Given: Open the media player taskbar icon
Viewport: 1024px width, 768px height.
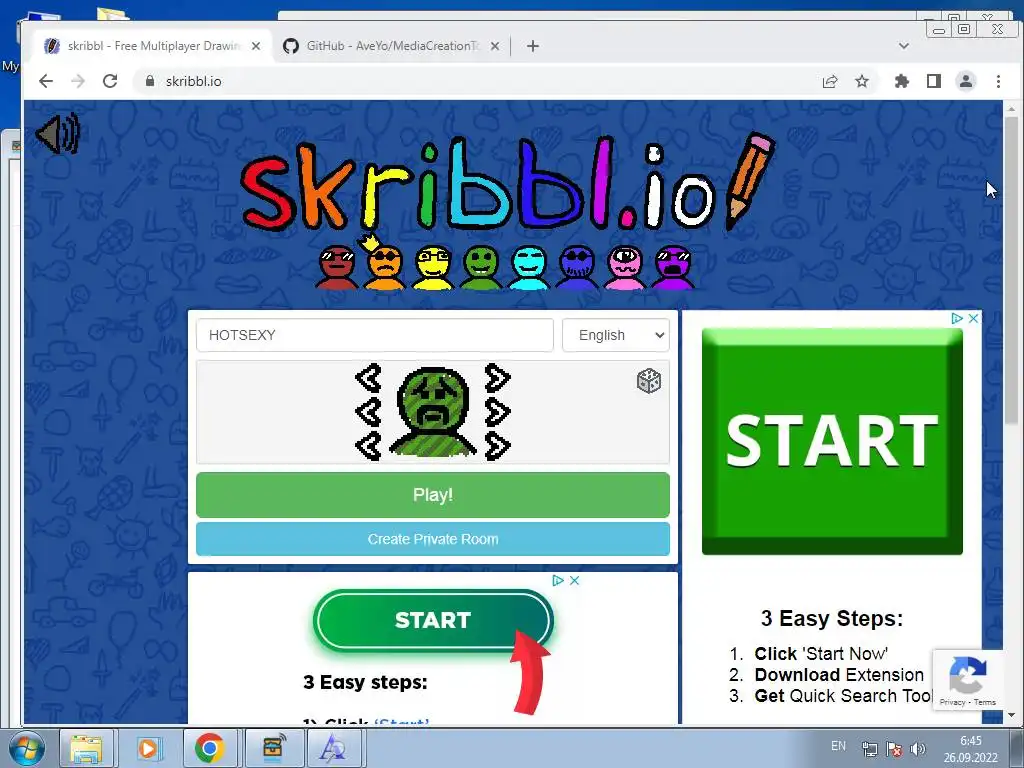Looking at the screenshot, I should (x=148, y=748).
